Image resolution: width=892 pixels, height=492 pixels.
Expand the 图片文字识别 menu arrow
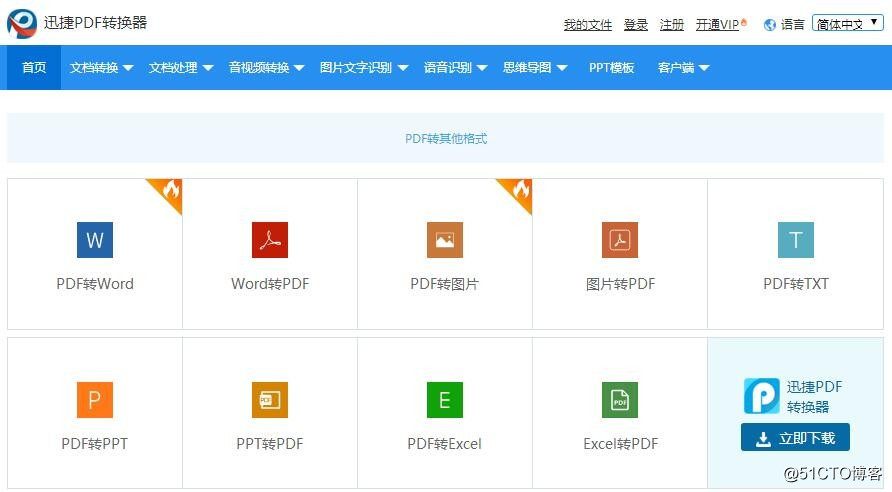(403, 68)
